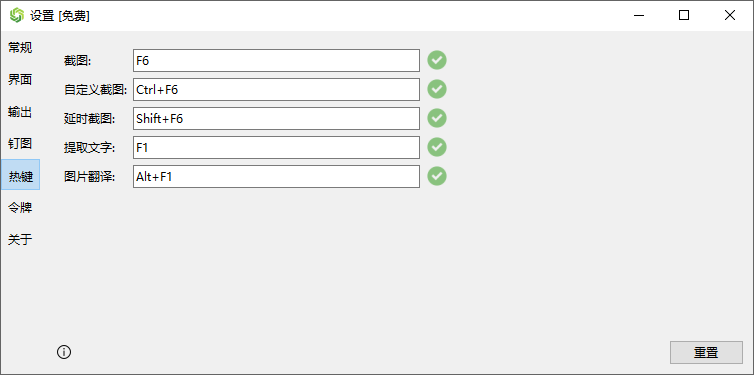Show the 关于 page
This screenshot has height=375, width=754.
pyautogui.click(x=20, y=239)
